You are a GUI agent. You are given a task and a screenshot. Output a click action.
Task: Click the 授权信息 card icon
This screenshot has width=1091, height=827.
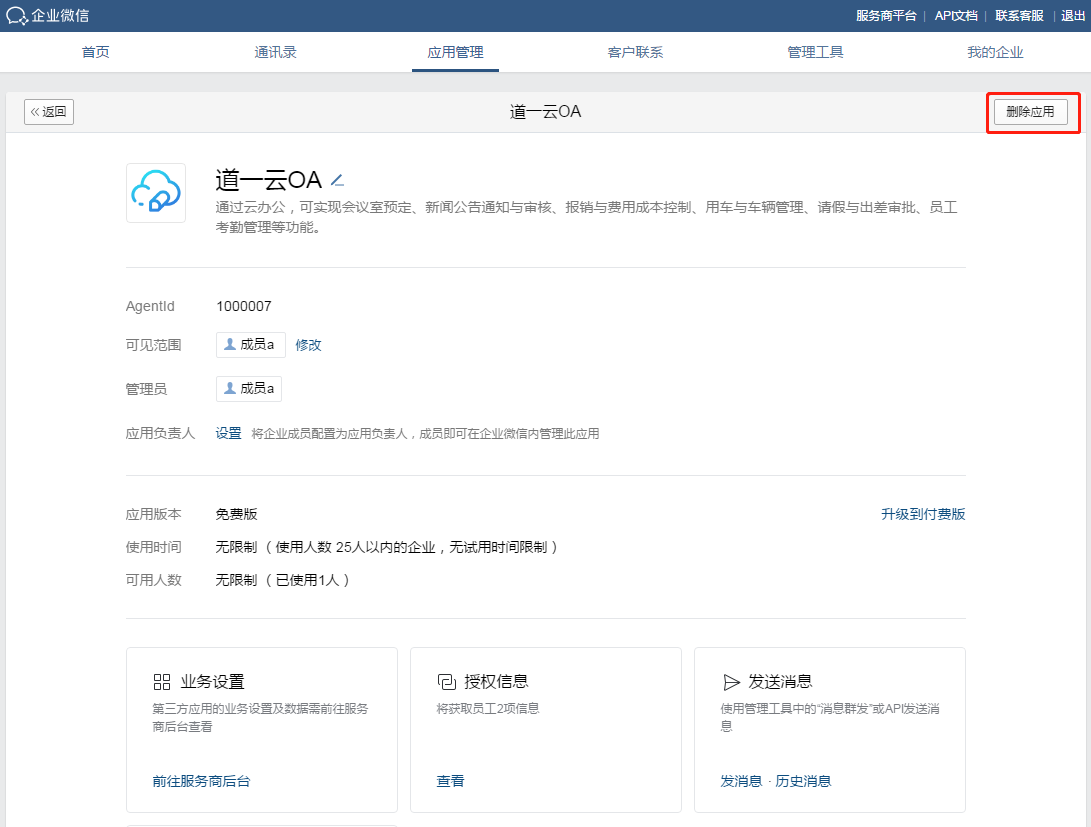click(446, 682)
